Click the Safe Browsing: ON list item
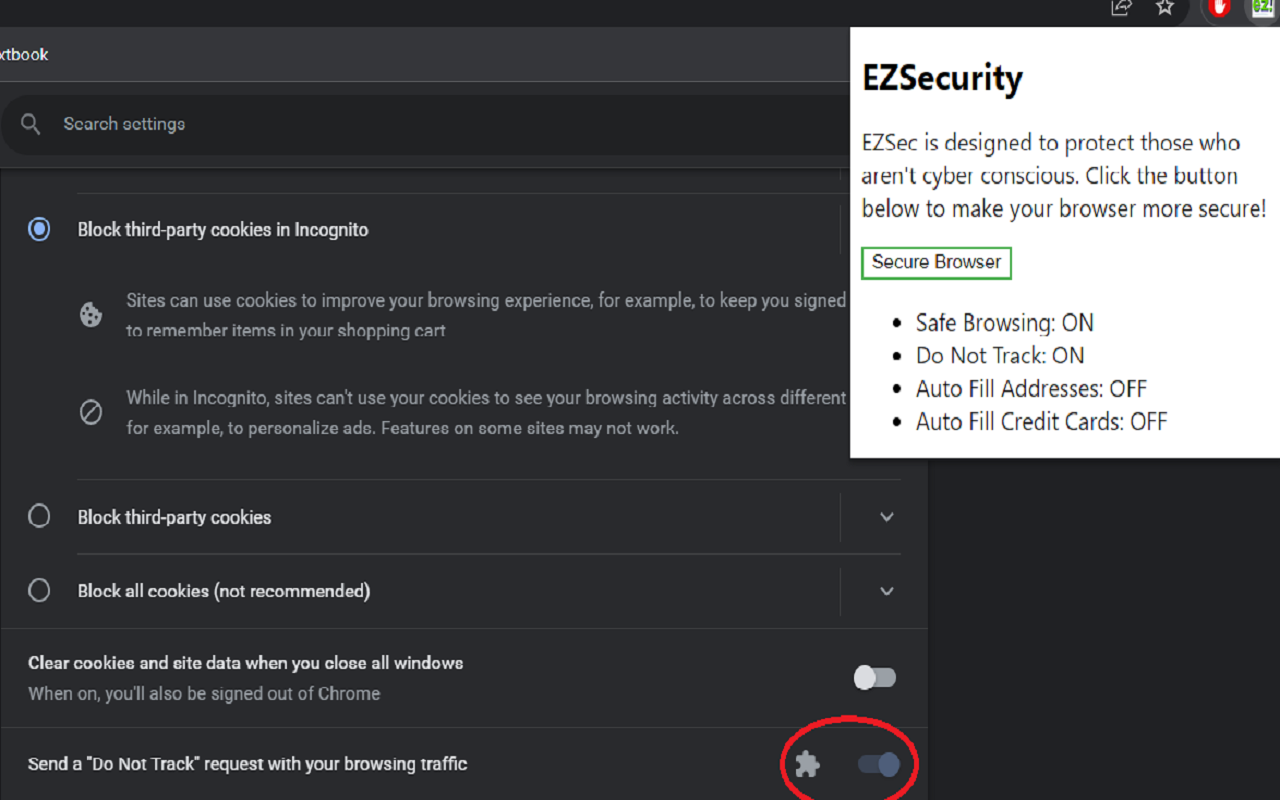 point(1004,323)
